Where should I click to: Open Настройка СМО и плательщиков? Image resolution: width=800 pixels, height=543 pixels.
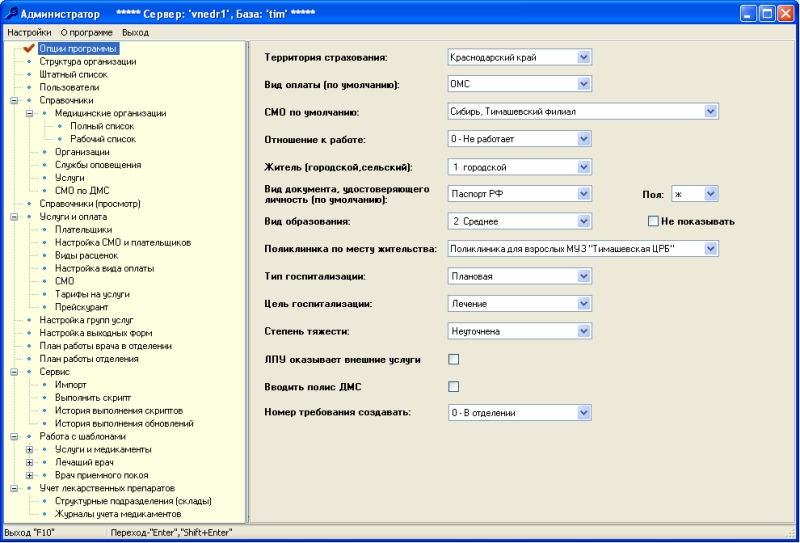(123, 242)
